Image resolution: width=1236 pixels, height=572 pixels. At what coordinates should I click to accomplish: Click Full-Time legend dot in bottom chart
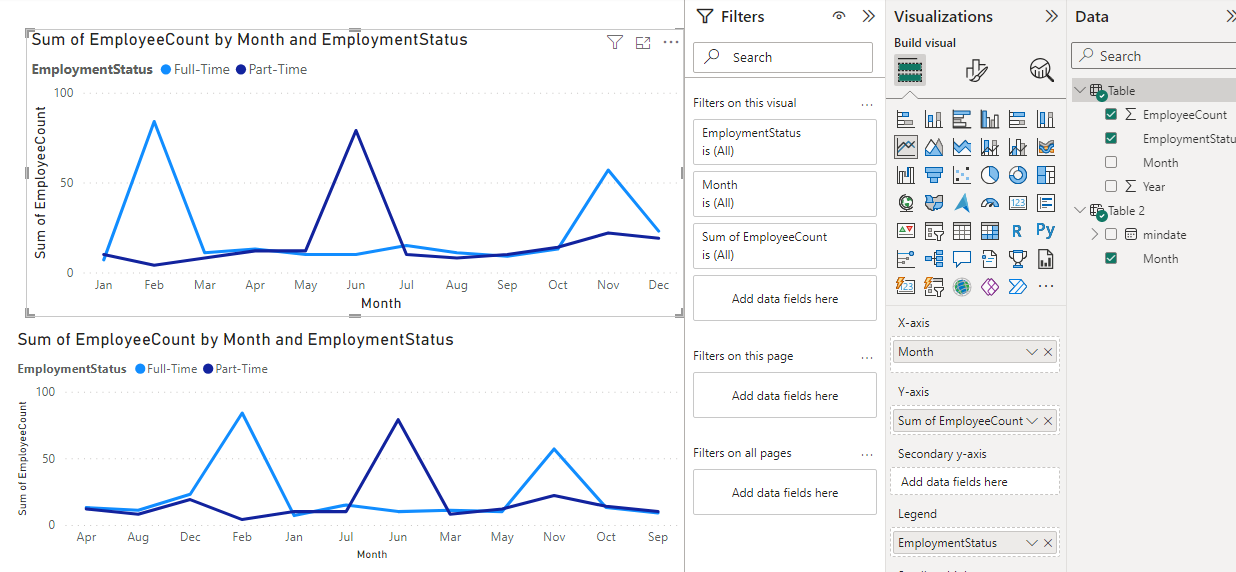tap(139, 369)
